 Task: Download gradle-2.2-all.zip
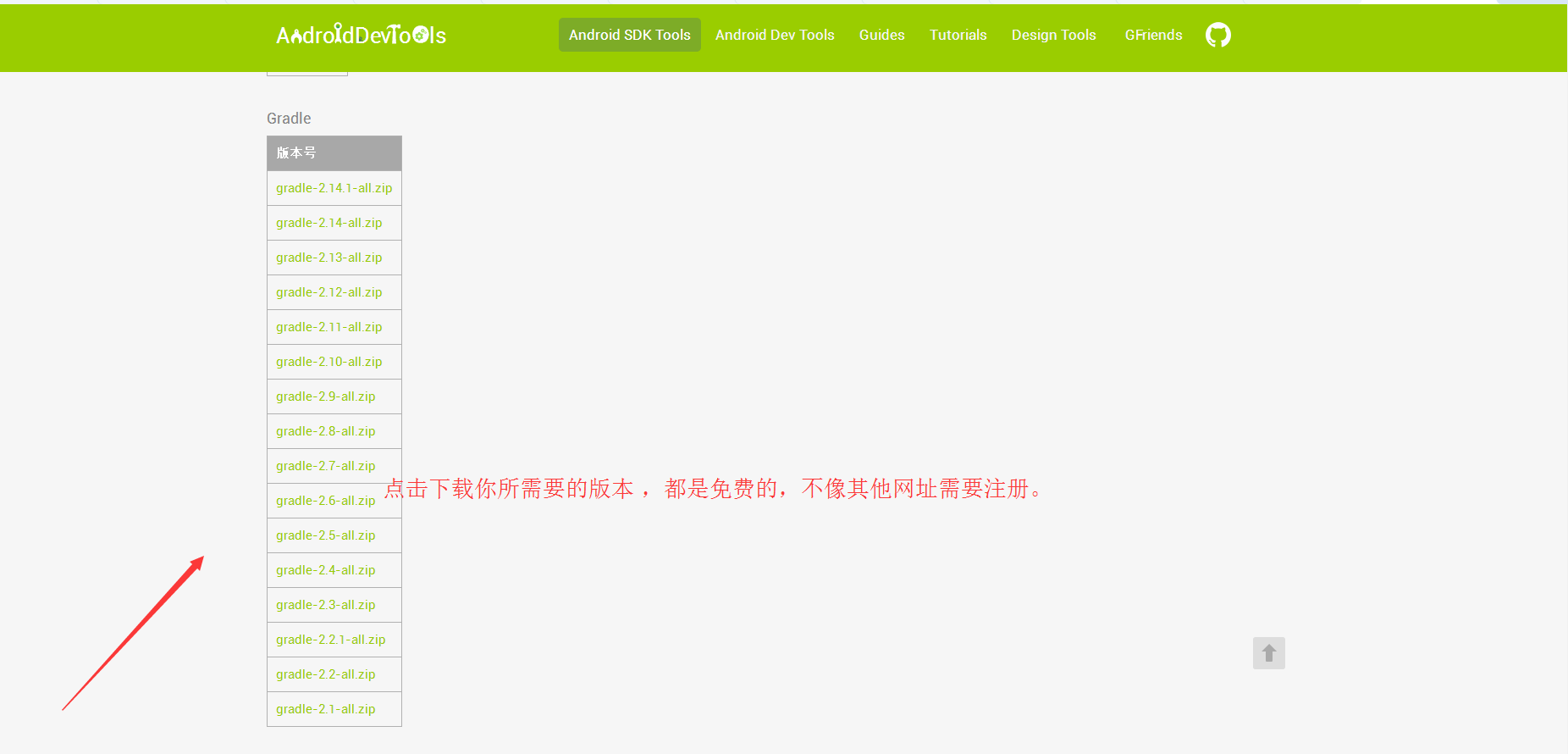(x=325, y=674)
